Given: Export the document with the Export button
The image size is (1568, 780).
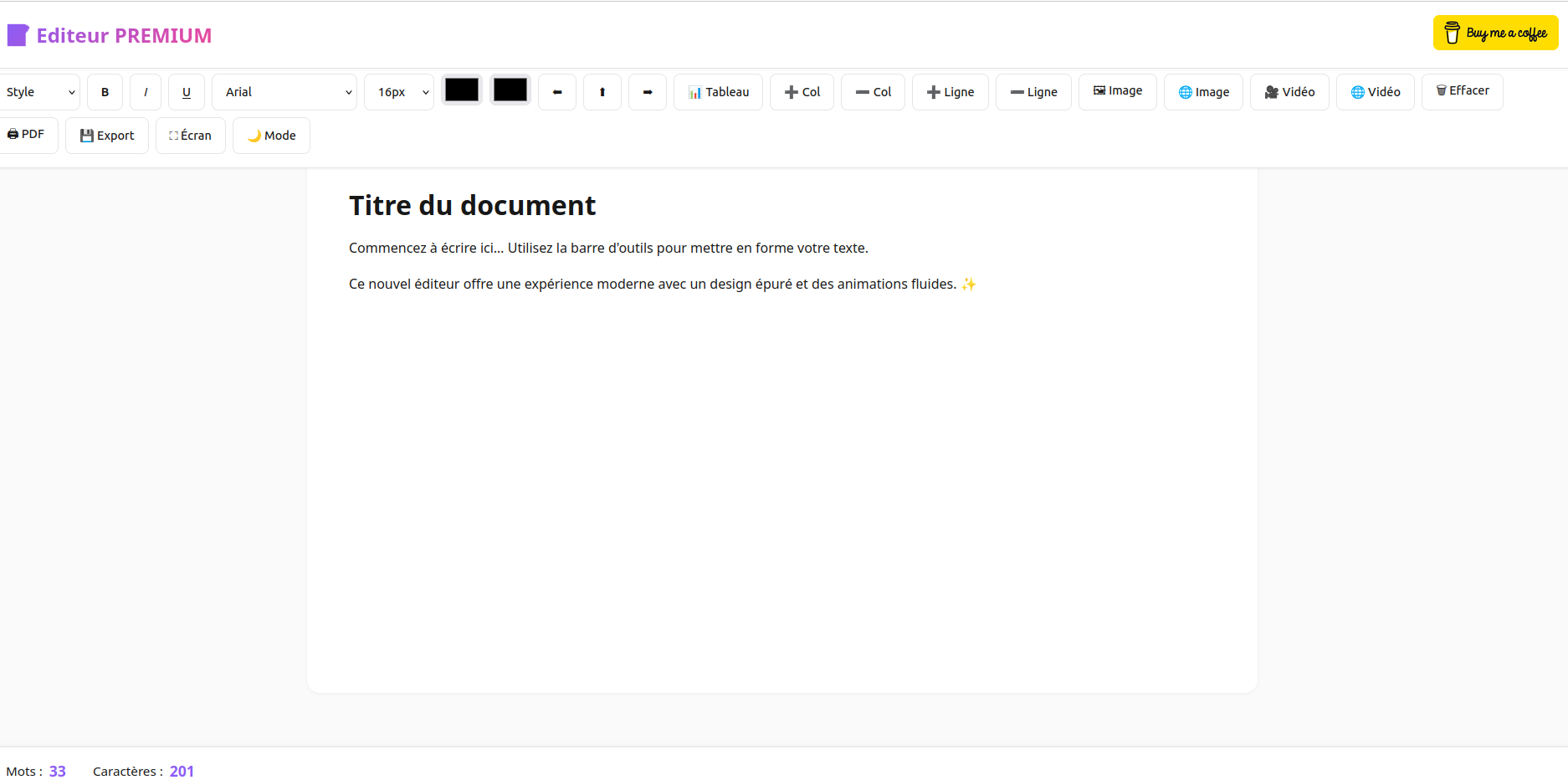Looking at the screenshot, I should [107, 136].
